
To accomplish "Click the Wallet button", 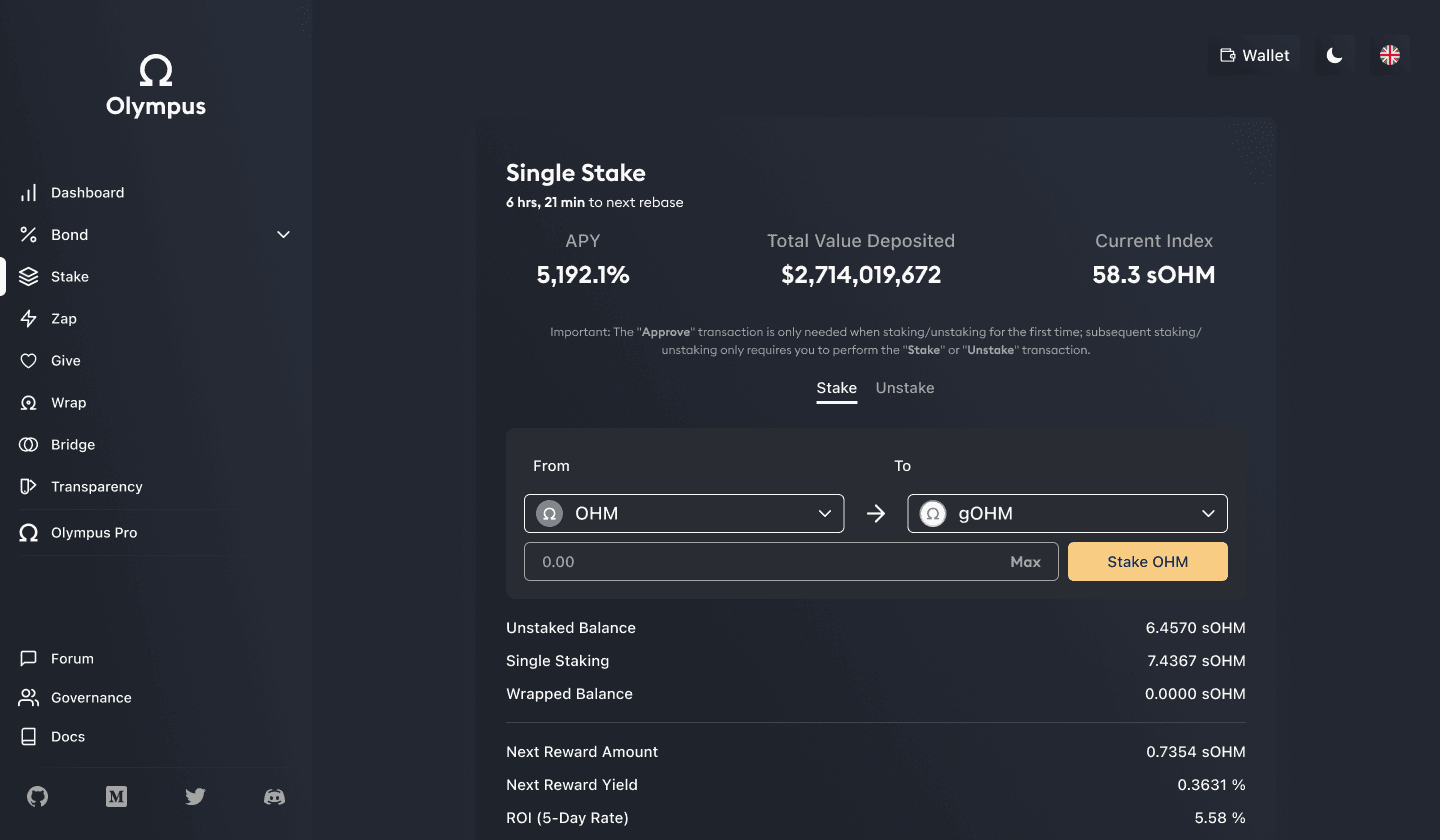I will [x=1254, y=56].
